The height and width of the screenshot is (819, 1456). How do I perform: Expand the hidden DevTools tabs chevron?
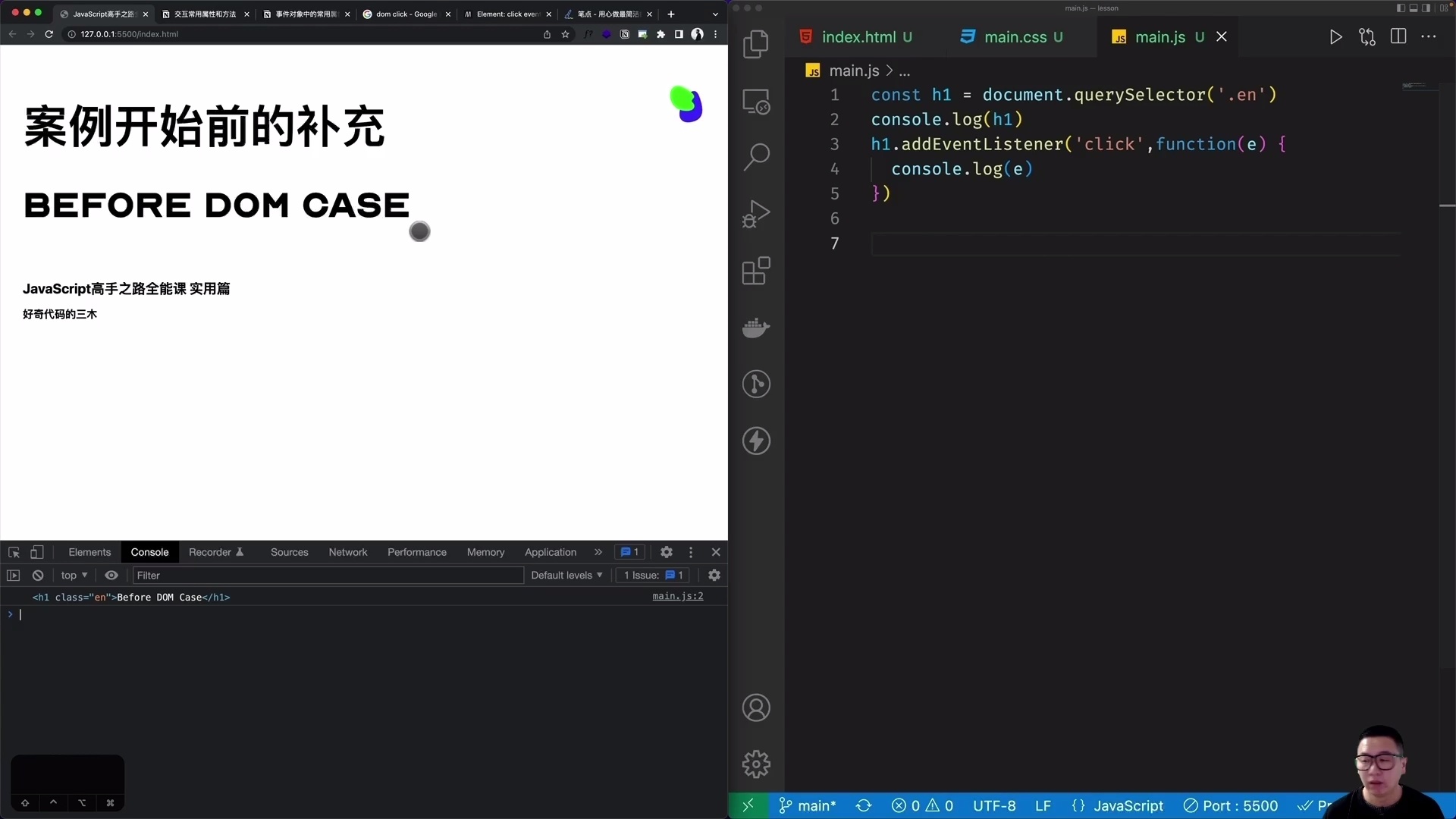coord(598,552)
